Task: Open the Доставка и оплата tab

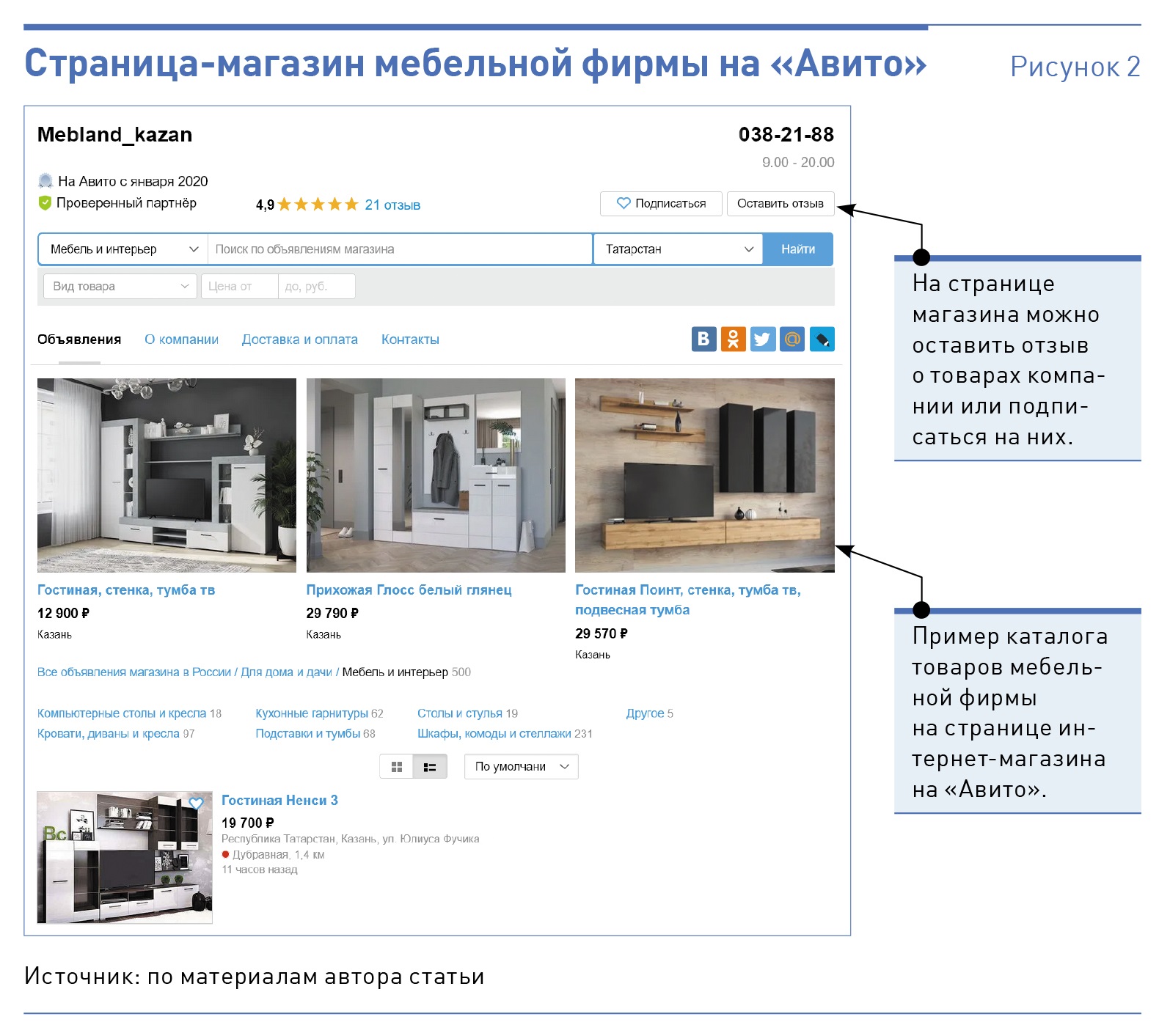Action: 299,339
